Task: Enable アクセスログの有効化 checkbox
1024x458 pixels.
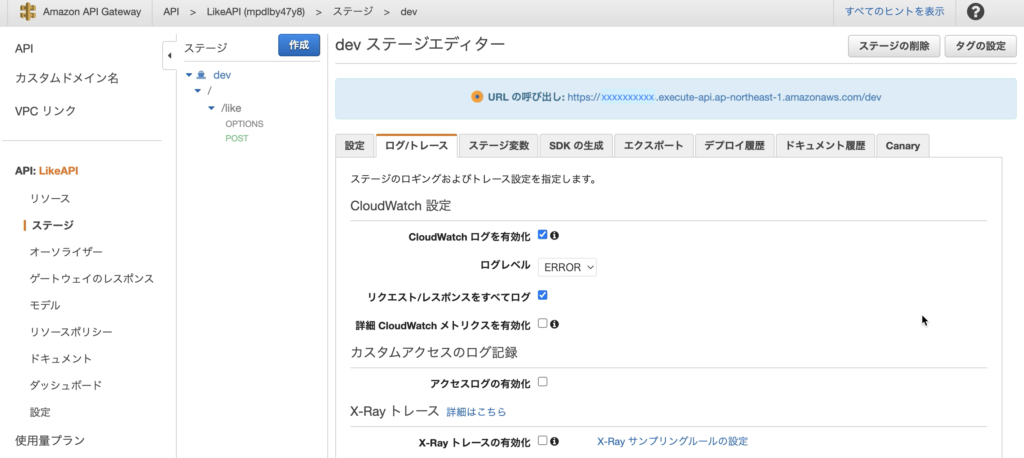Action: click(543, 382)
